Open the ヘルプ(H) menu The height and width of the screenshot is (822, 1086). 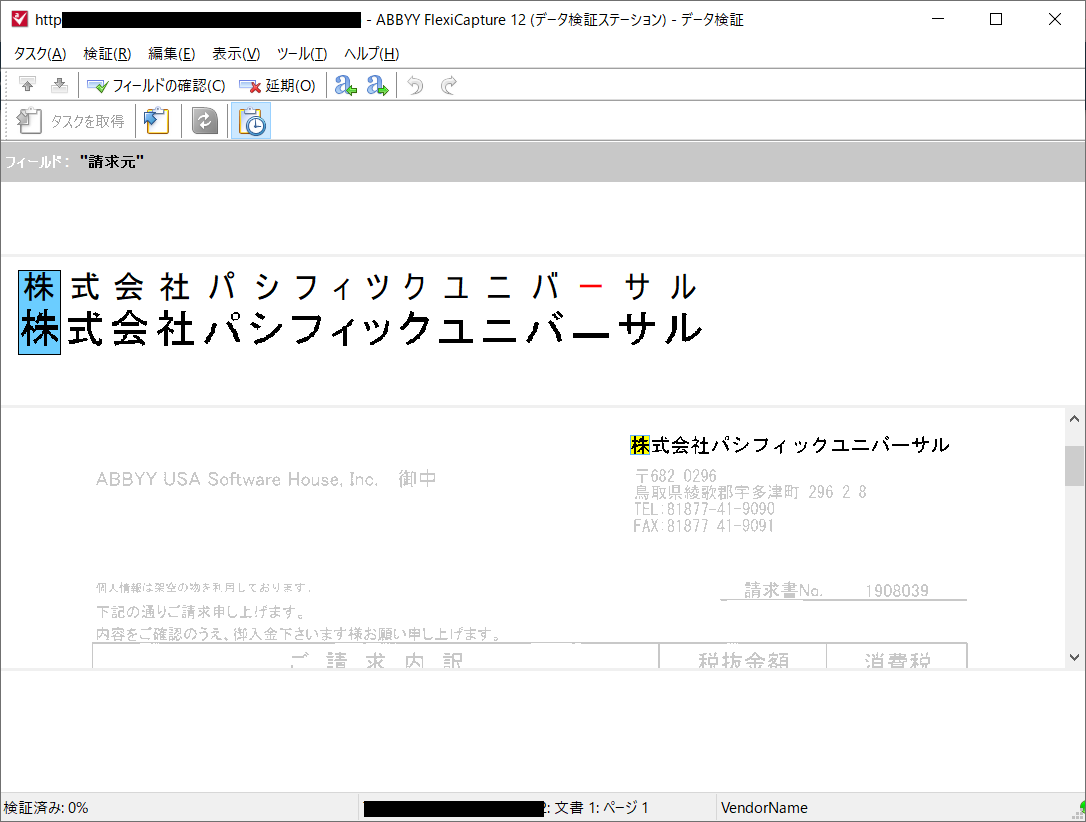pyautogui.click(x=372, y=54)
